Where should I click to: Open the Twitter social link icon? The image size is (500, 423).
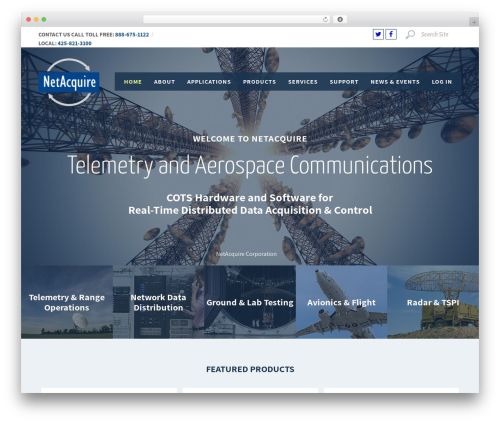click(x=378, y=34)
